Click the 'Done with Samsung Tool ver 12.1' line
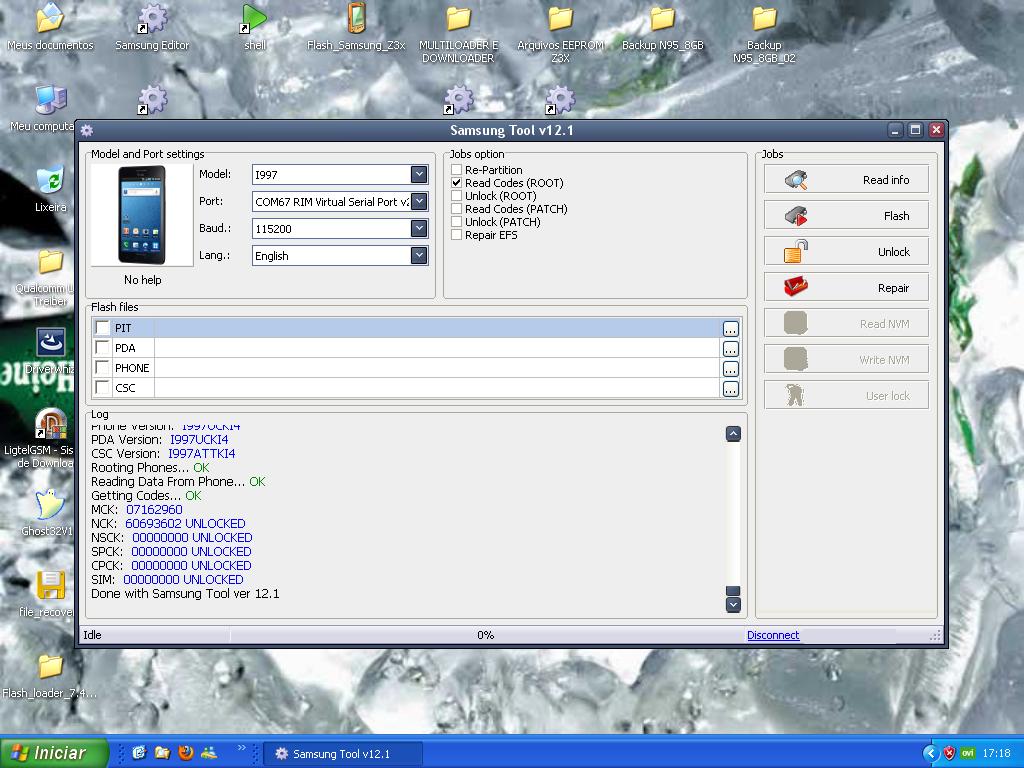 [185, 594]
